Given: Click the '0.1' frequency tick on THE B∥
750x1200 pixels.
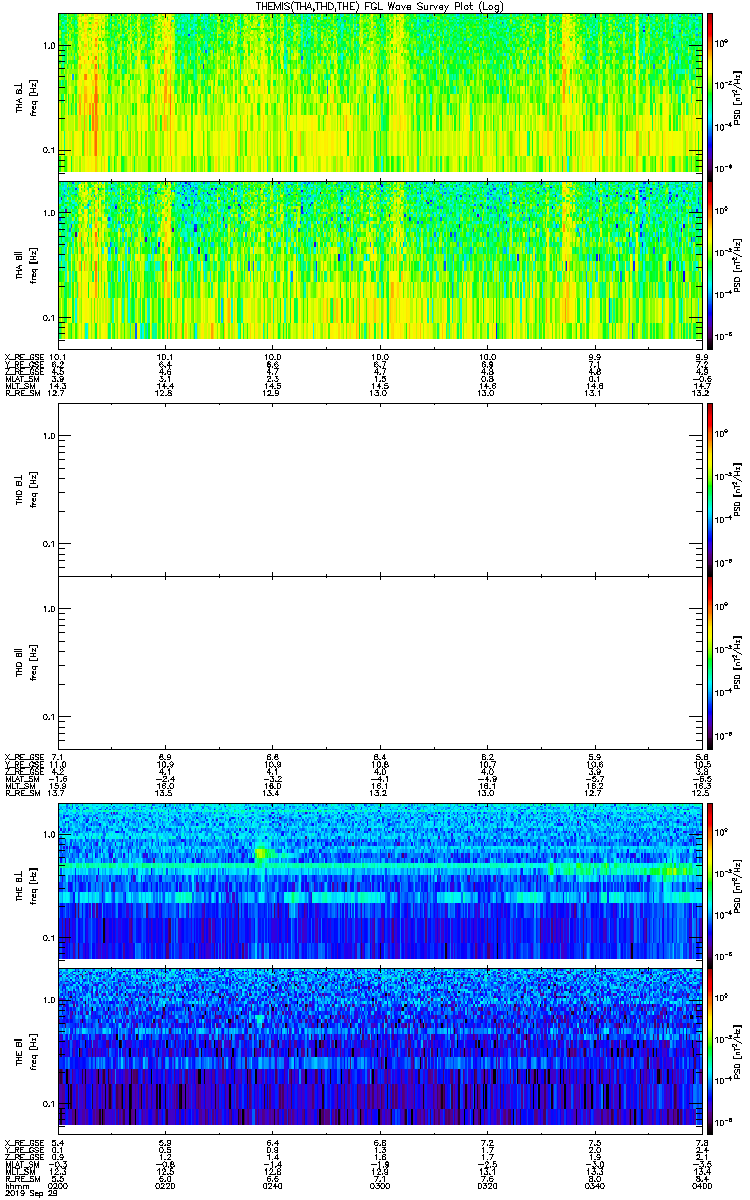Looking at the screenshot, I should 48,1103.
